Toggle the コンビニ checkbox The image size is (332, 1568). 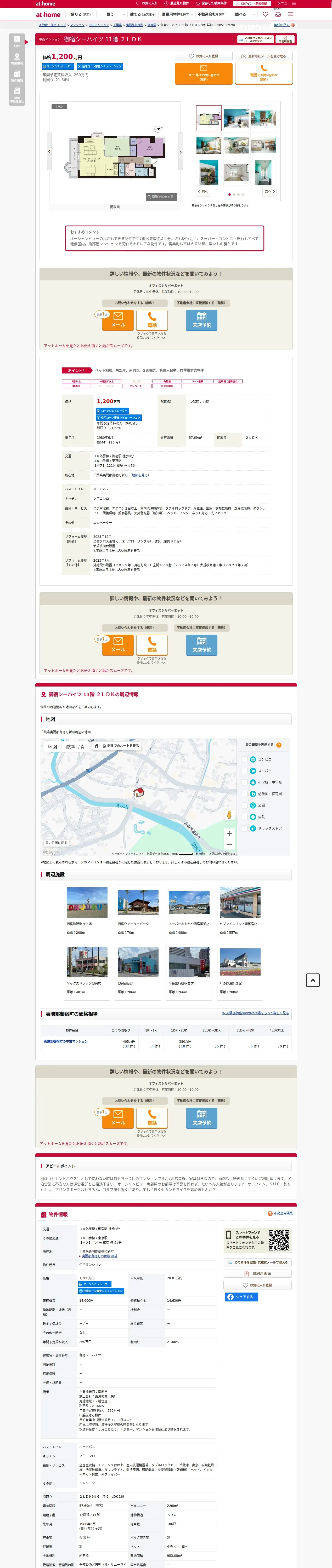245,759
